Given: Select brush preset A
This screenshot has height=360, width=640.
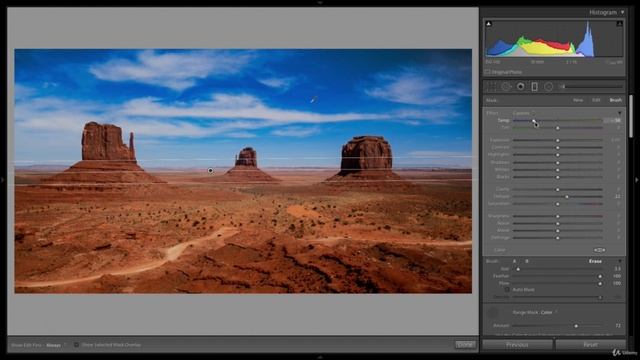Looking at the screenshot, I should click(514, 261).
